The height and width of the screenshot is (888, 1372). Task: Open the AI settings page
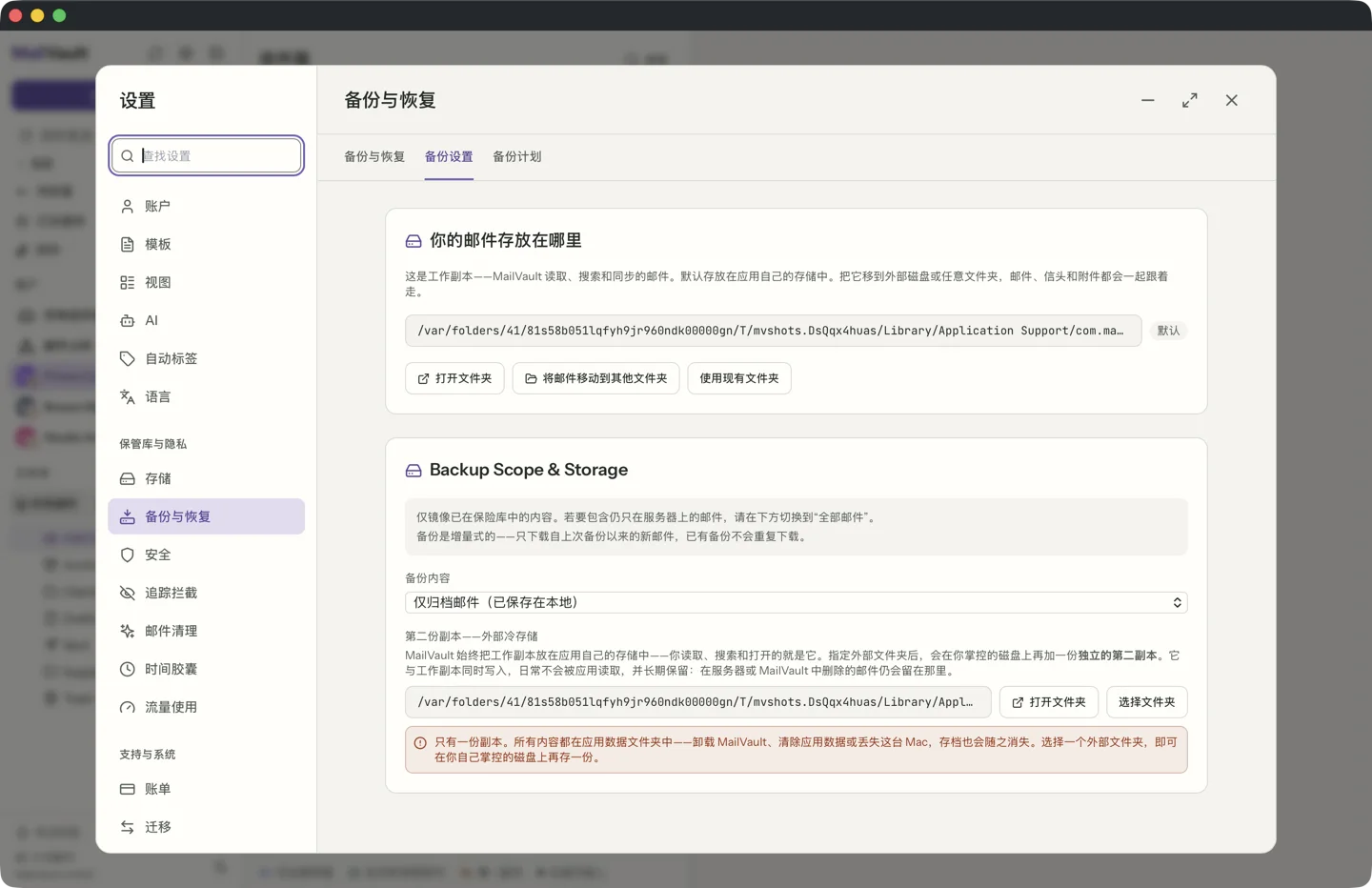click(206, 320)
